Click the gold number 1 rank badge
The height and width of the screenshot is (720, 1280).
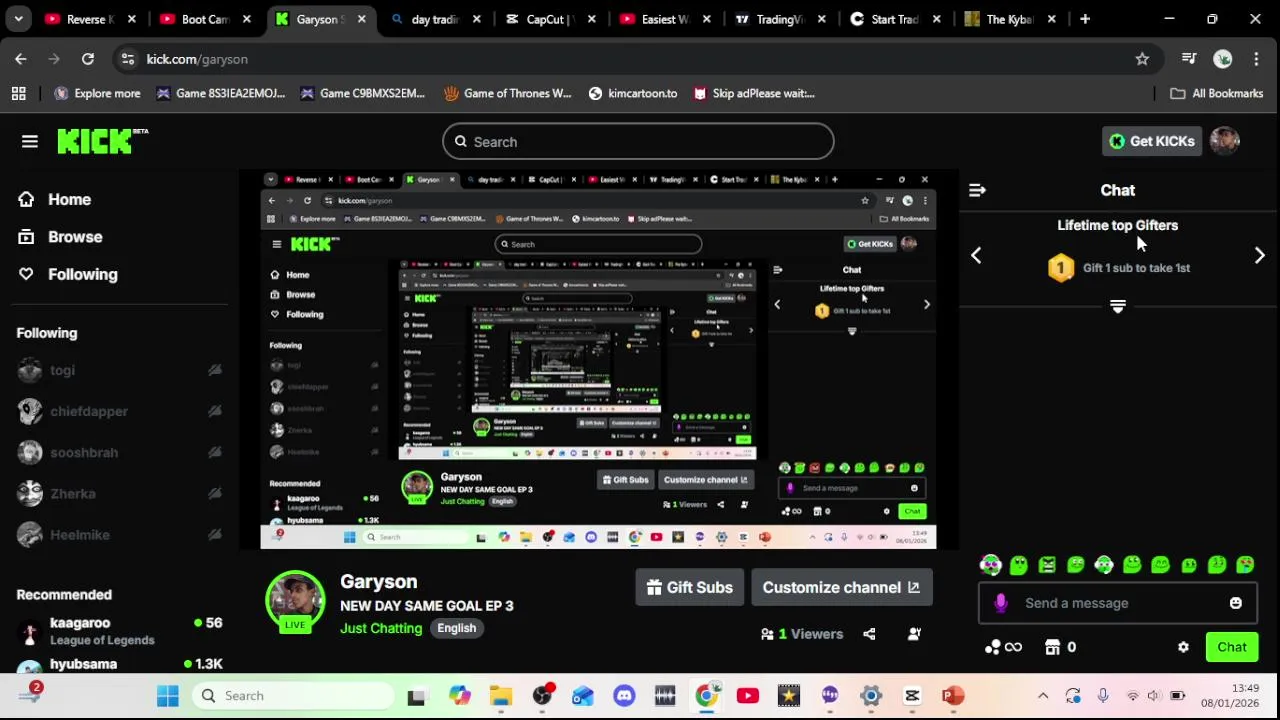coord(1061,268)
